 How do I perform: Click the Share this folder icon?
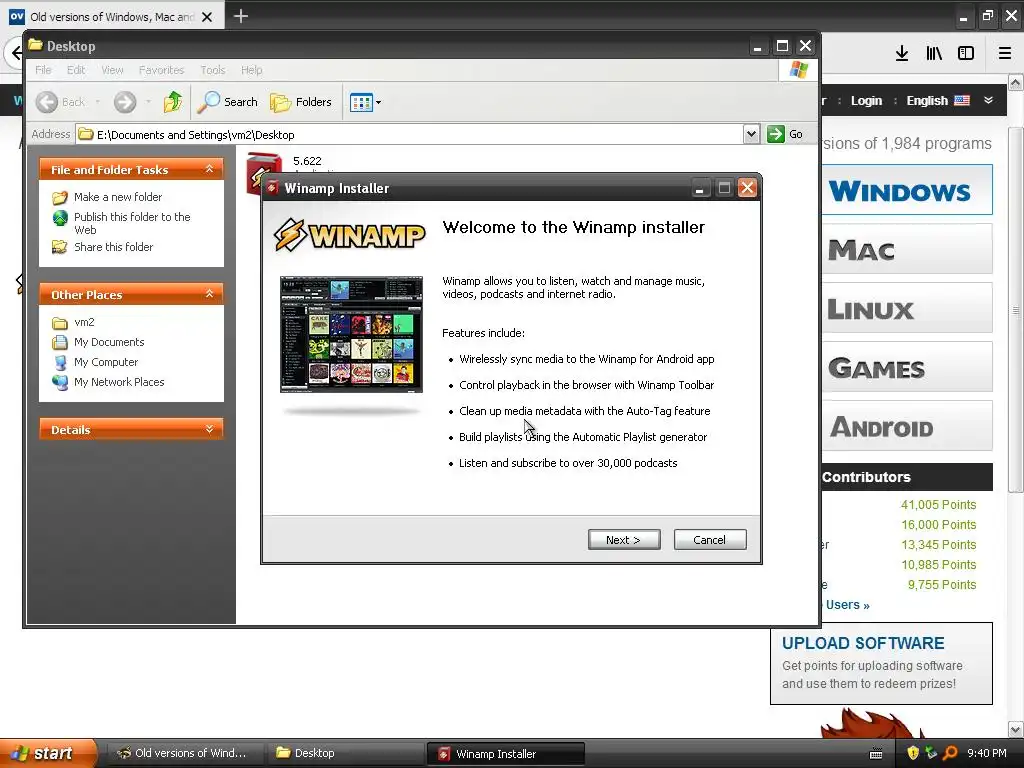pyautogui.click(x=60, y=247)
